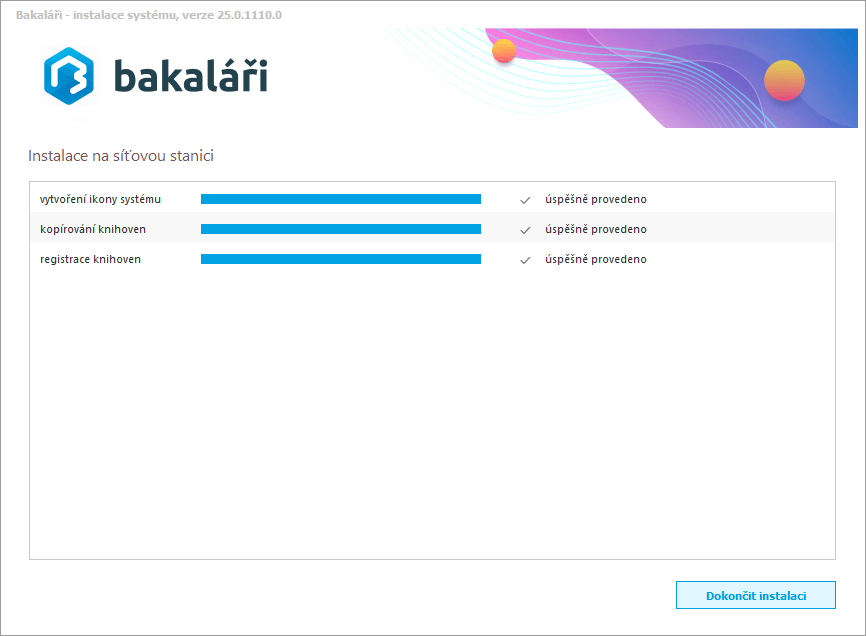Select the registrace knihoven step label

90,259
